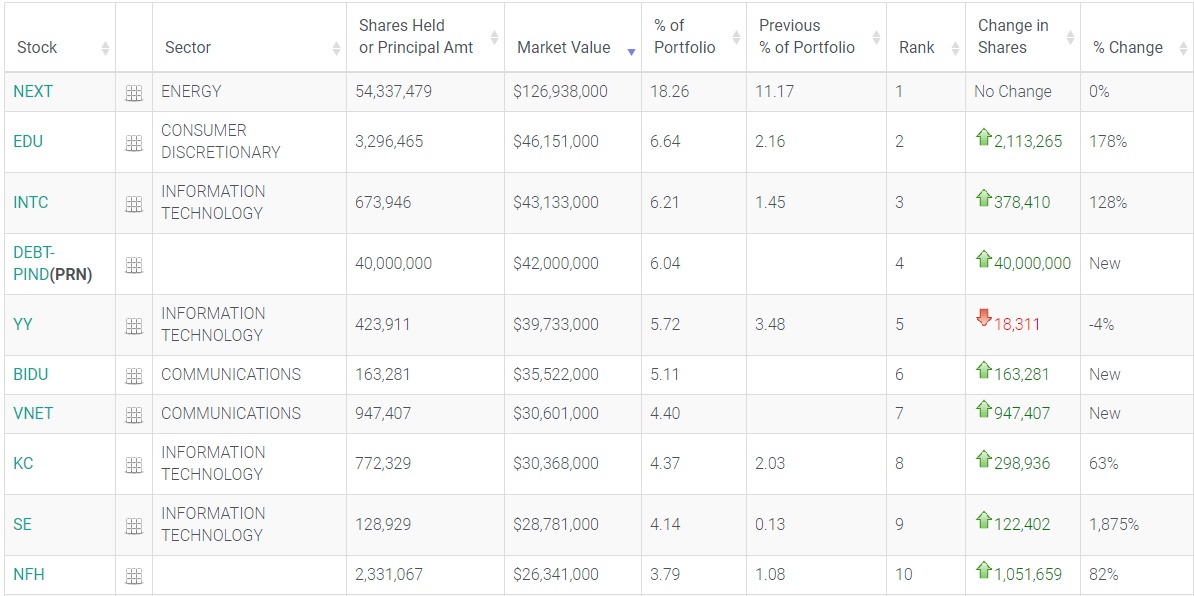1194x596 pixels.
Task: Sort by Market Value column header
Action: 563,48
